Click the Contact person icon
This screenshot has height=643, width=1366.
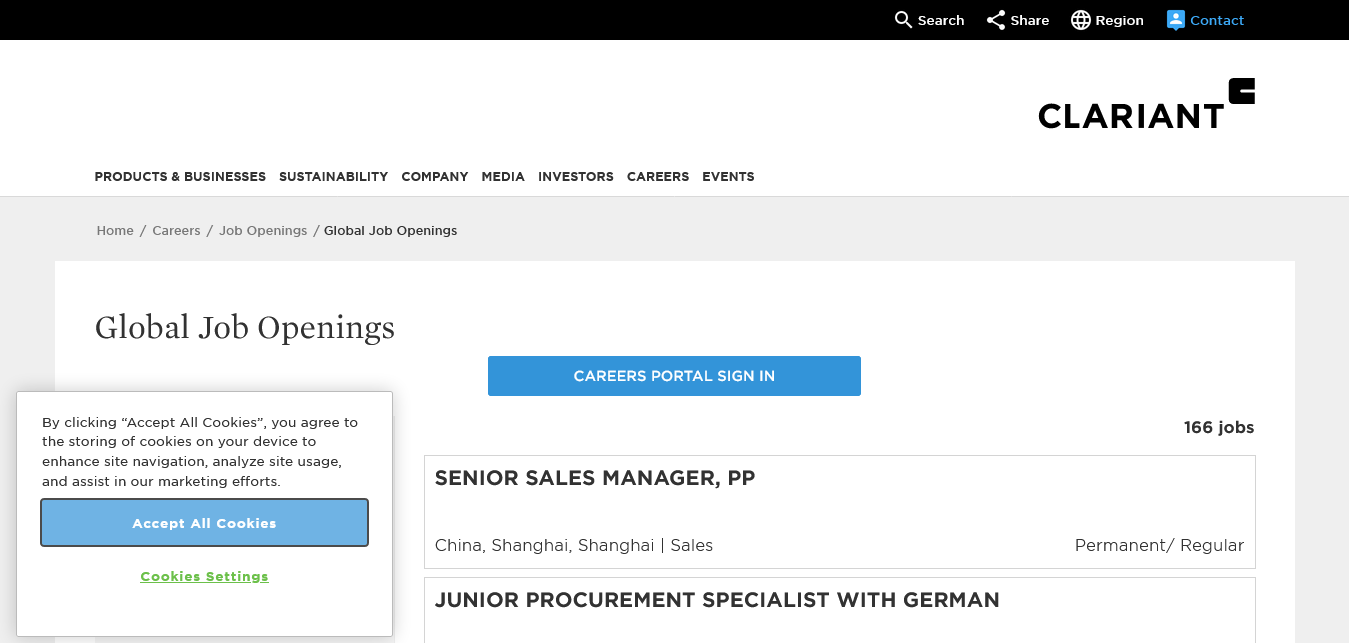1176,20
